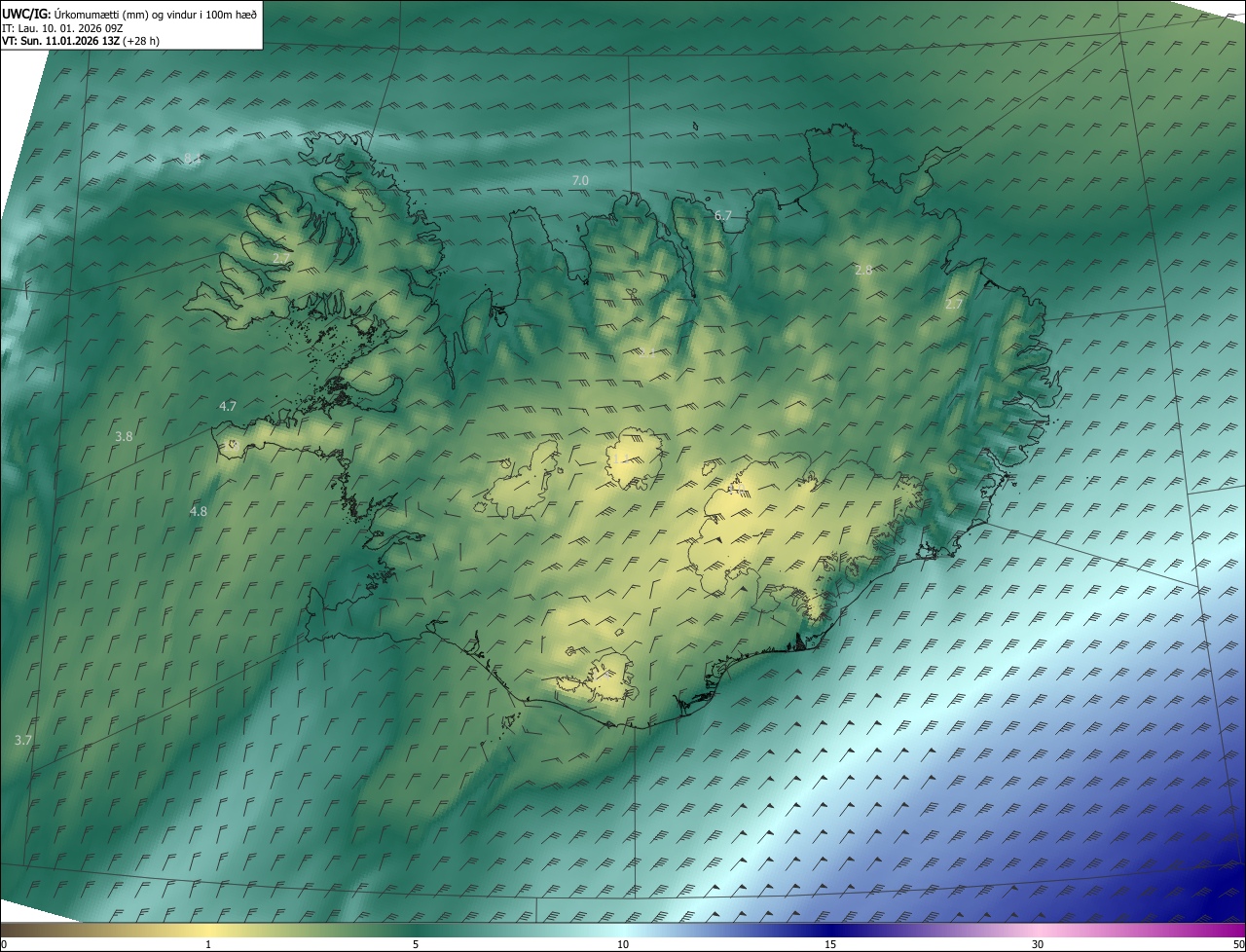Click the 10 tick on the color scale
This screenshot has width=1246, height=952.
(x=623, y=945)
